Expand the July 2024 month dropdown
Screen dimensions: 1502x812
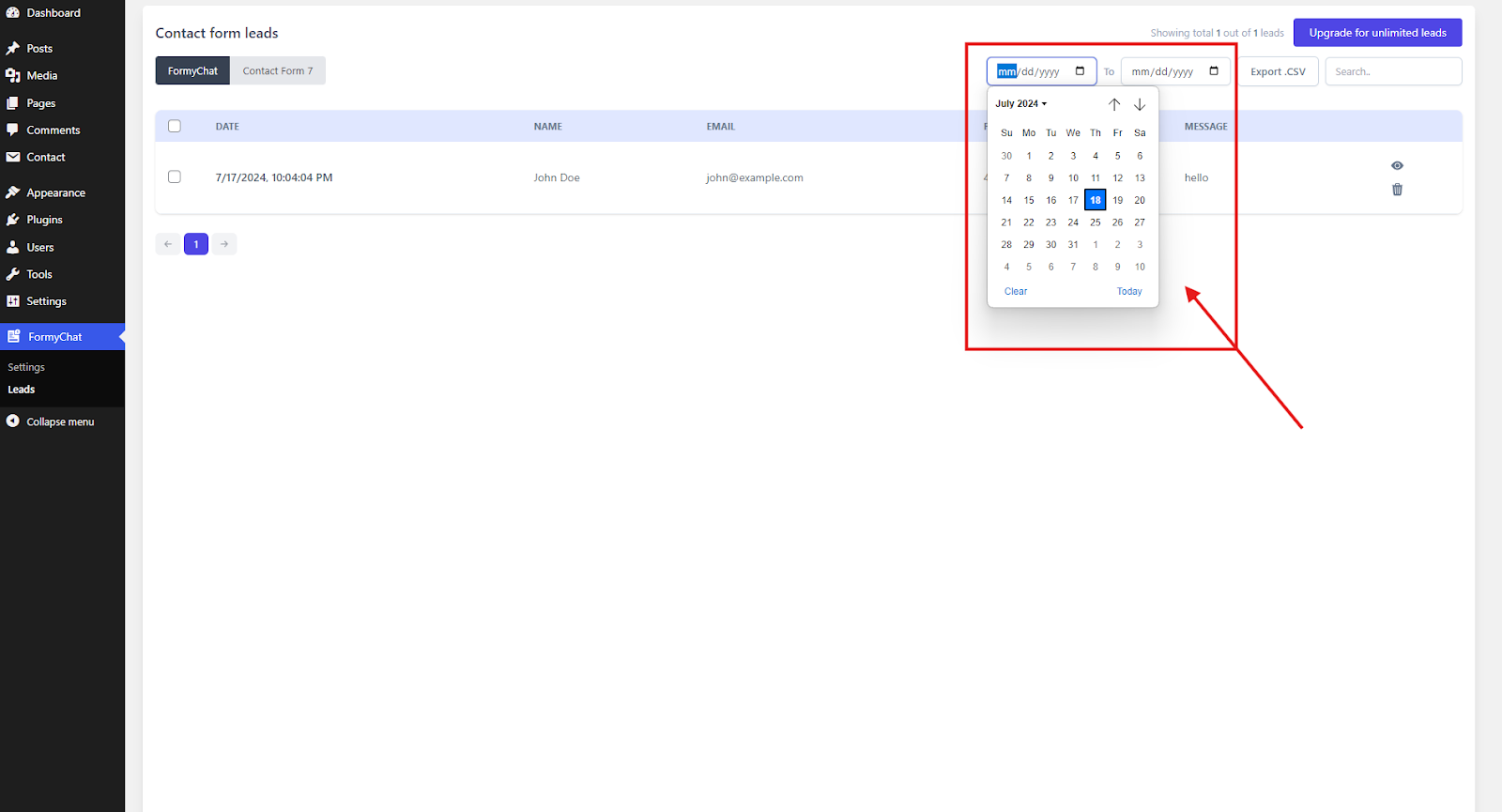pos(1021,104)
